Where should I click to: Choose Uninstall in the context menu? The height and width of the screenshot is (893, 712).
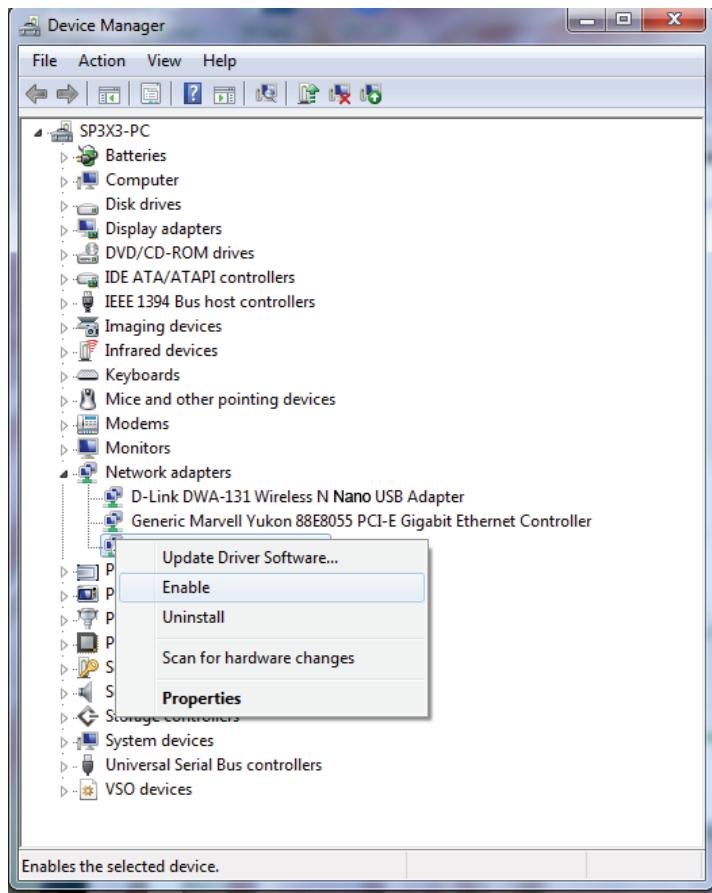(272, 617)
